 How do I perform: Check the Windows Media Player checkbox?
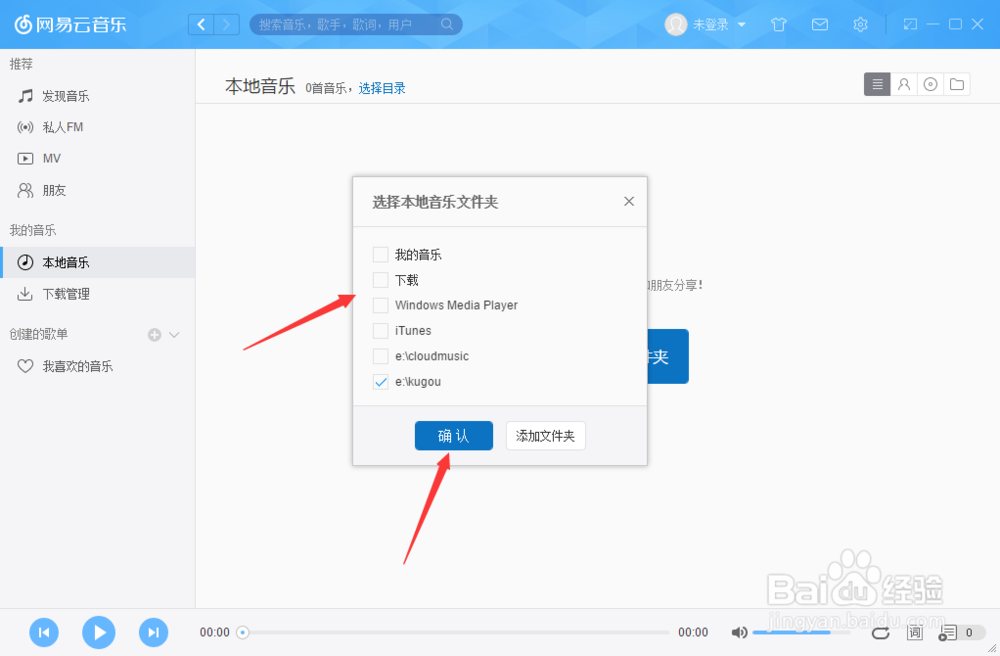(380, 305)
